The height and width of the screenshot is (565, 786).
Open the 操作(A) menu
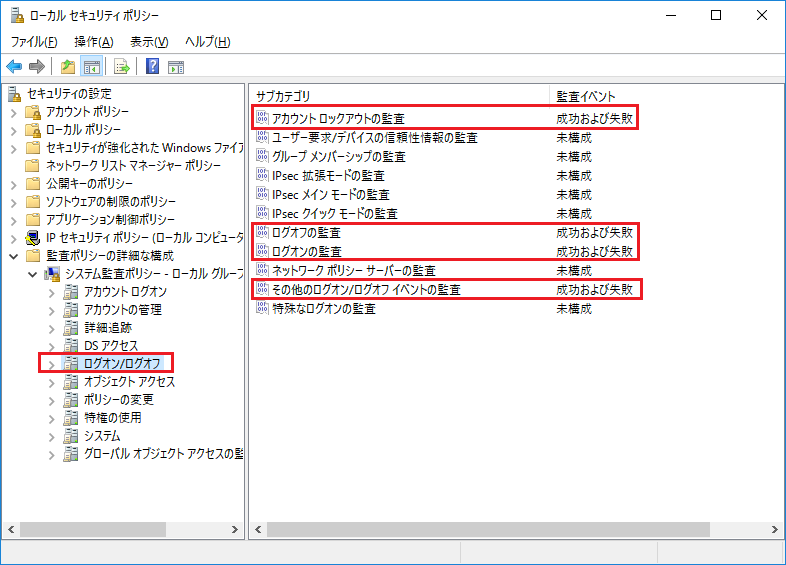coord(94,42)
